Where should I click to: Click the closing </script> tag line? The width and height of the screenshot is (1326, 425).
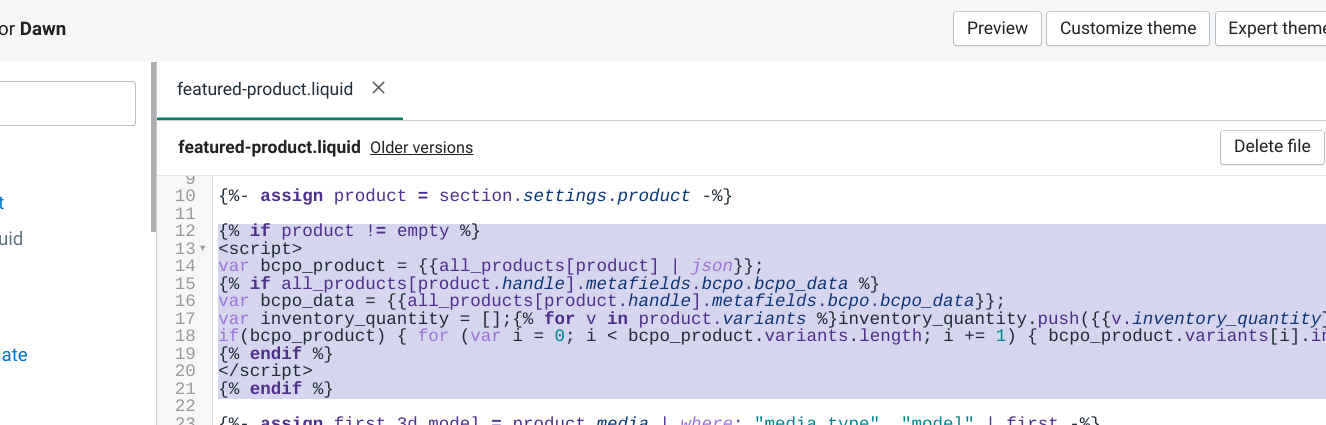tap(265, 371)
